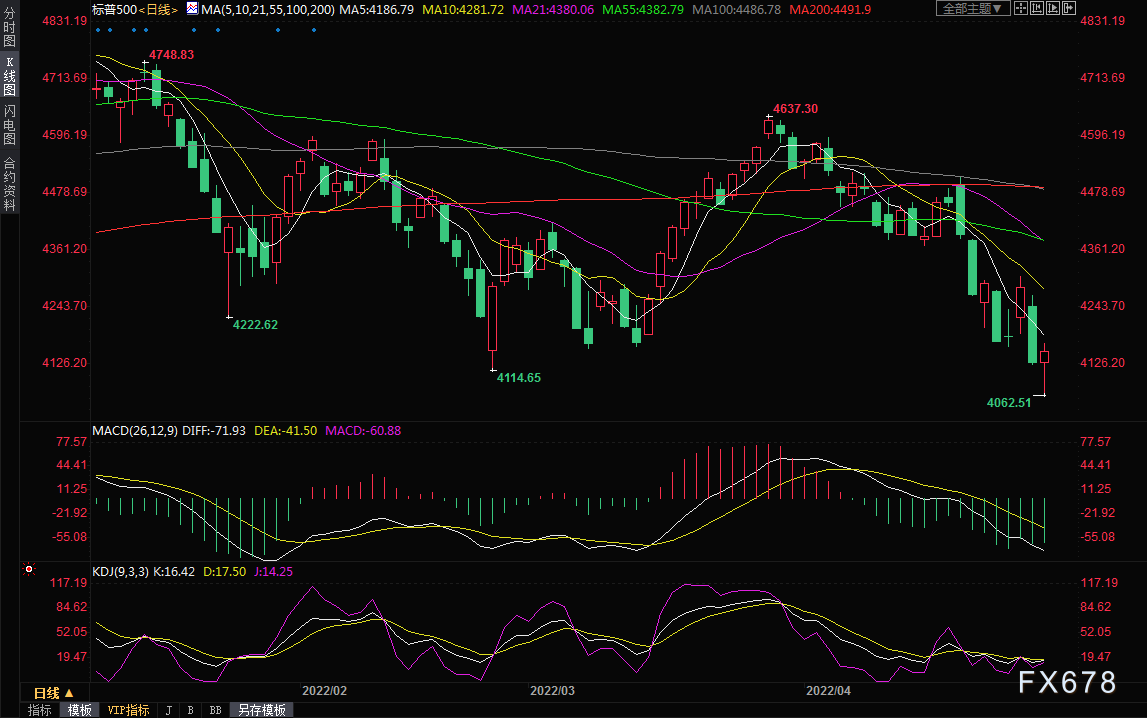Open the 合约资料 sidebar tab

[x=10, y=183]
